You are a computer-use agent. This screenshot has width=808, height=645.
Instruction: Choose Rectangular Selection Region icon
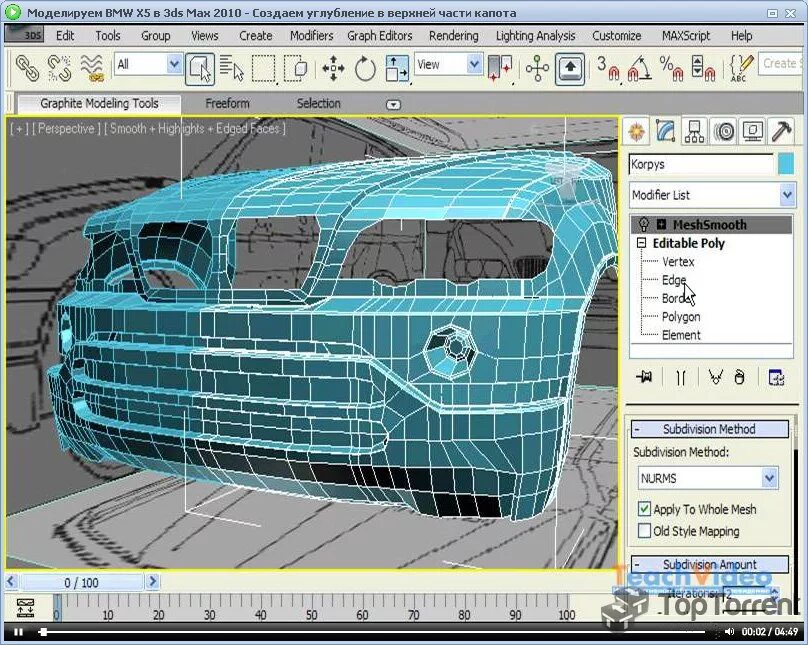pyautogui.click(x=264, y=68)
